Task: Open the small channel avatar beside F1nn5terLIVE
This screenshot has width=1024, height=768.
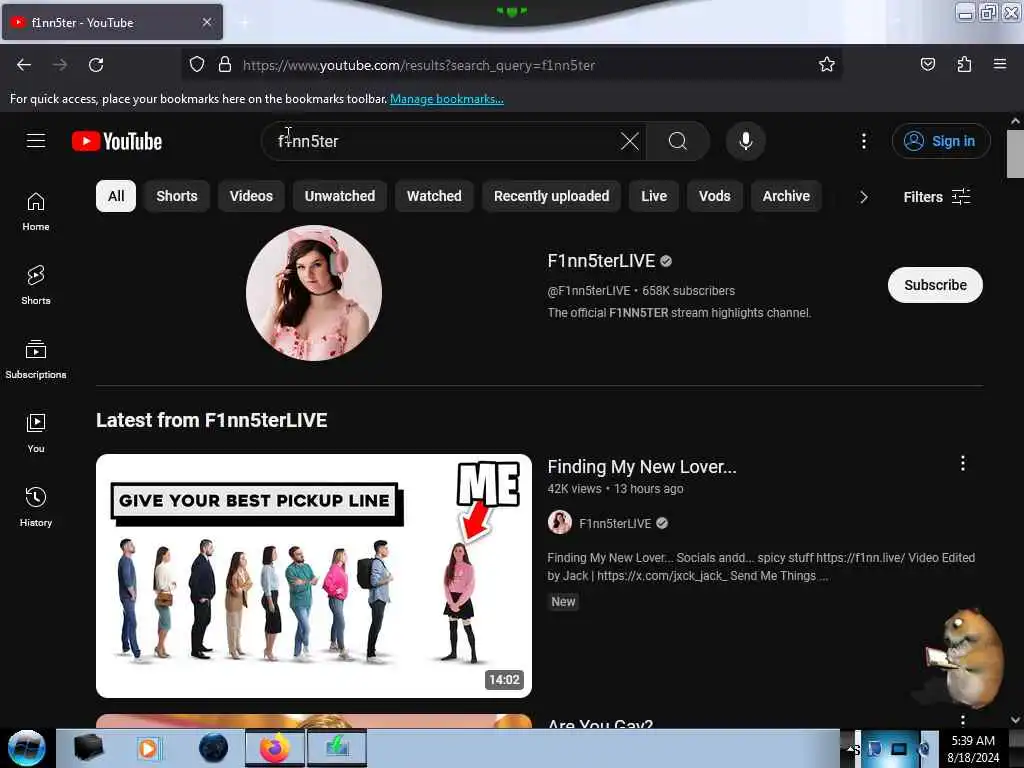Action: click(x=560, y=522)
